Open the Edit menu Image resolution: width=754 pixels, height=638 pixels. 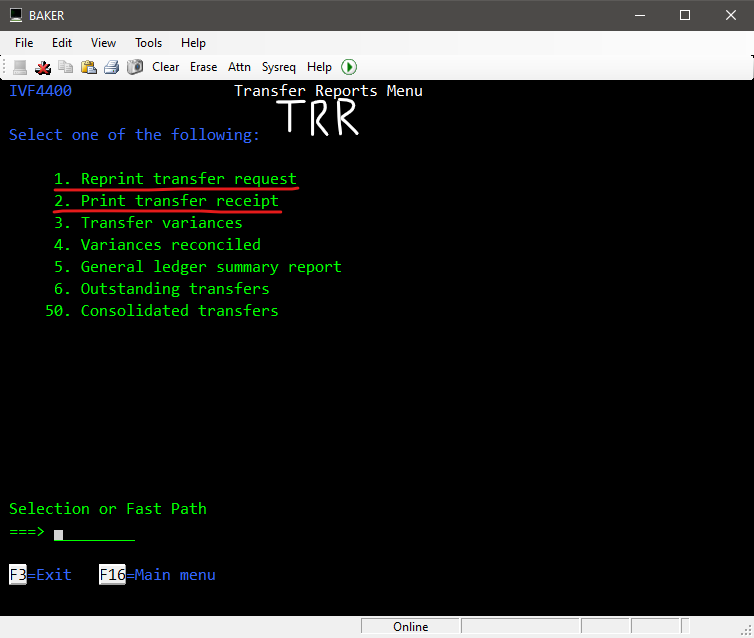62,43
